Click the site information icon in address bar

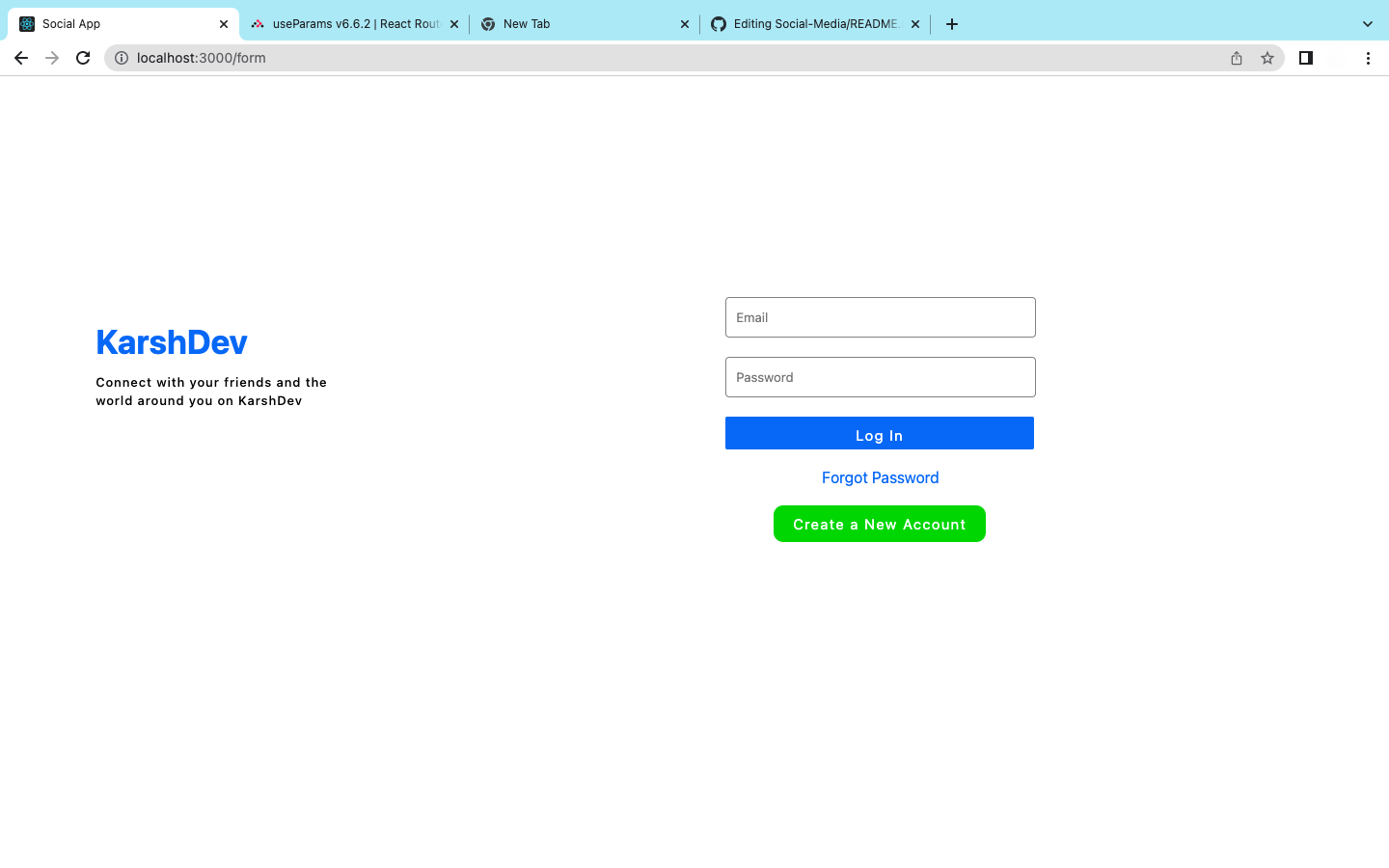click(x=122, y=58)
